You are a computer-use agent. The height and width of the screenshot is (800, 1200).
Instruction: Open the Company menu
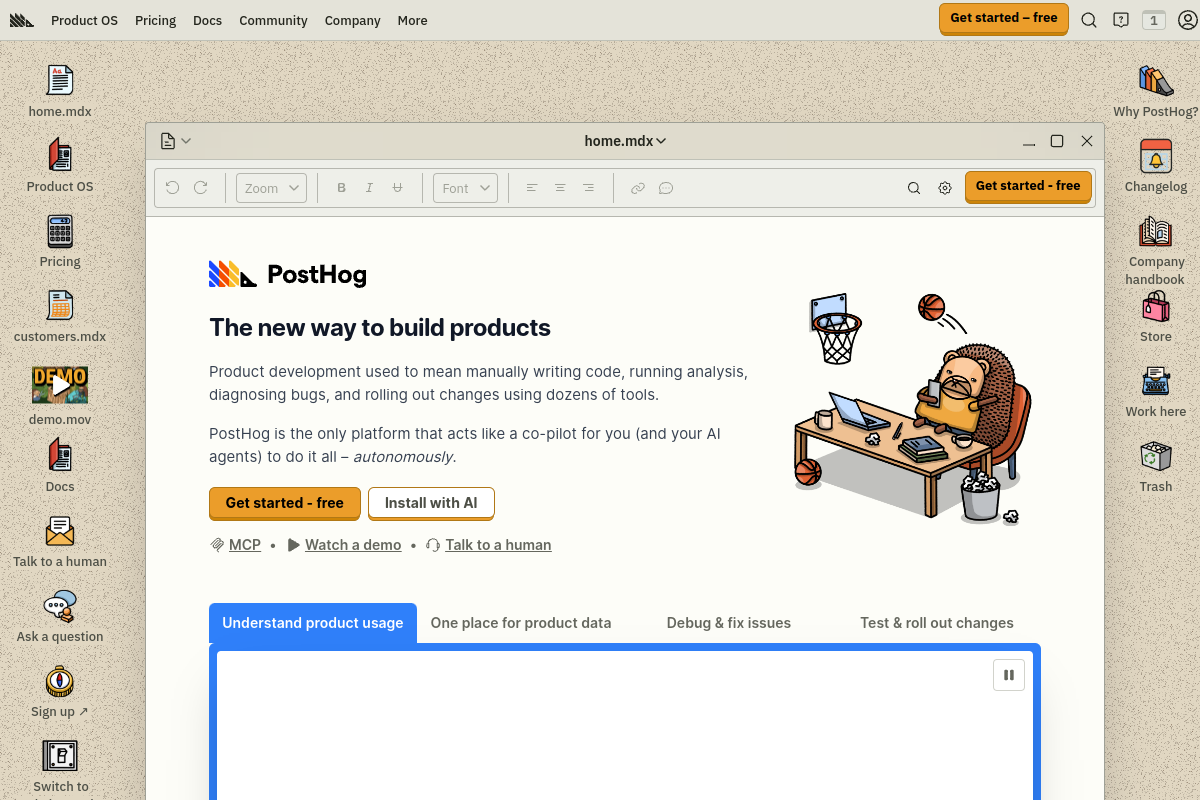[x=352, y=20]
